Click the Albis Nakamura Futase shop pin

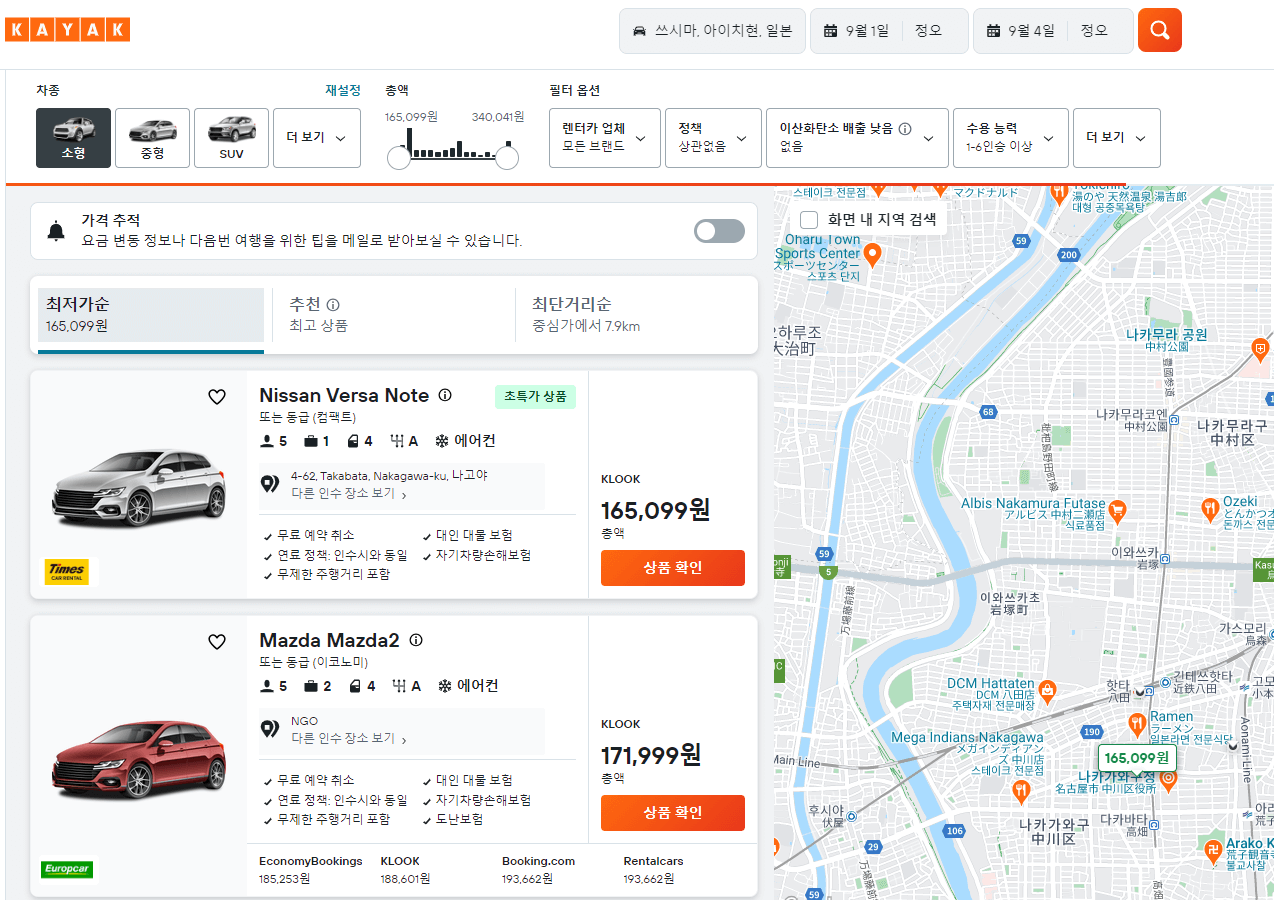pyautogui.click(x=1118, y=511)
